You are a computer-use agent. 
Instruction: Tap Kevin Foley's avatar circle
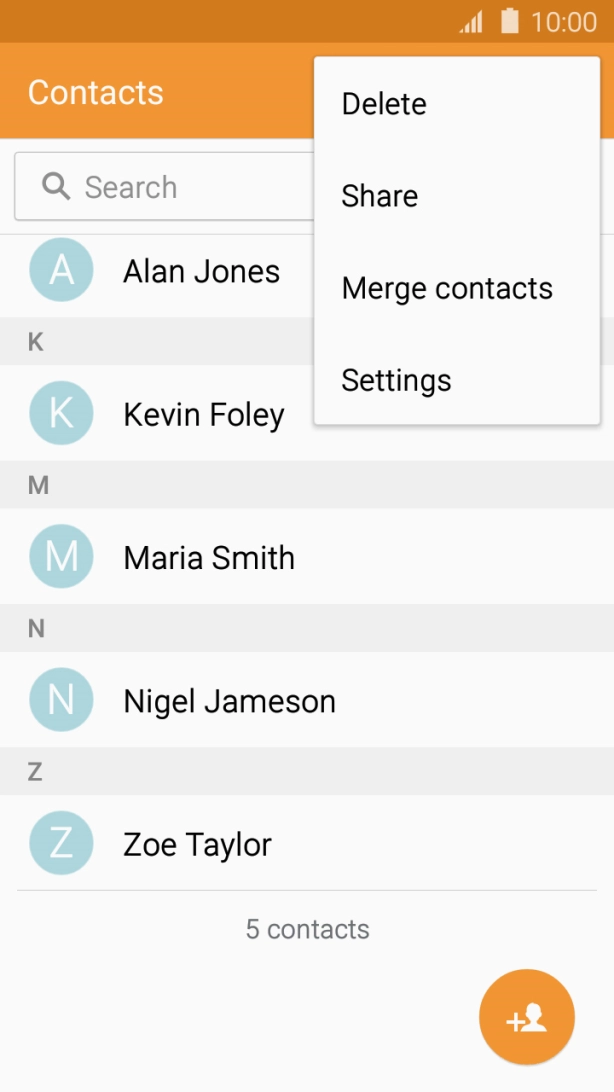pos(61,413)
